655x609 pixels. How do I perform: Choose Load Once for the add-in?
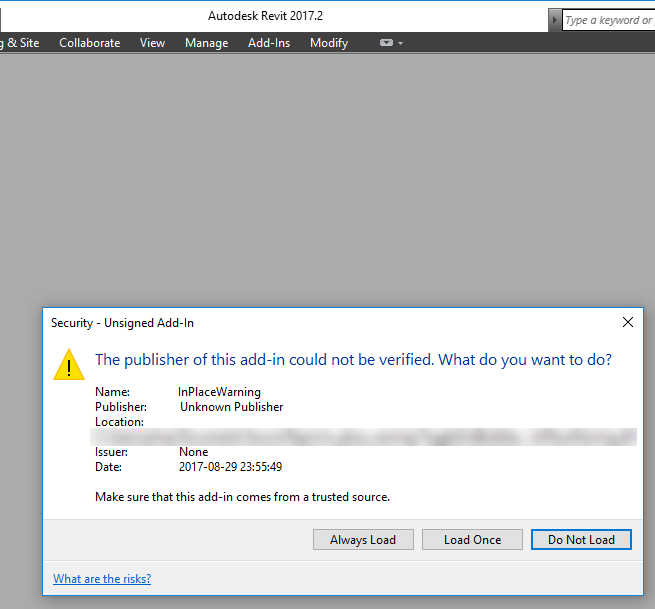coord(472,540)
